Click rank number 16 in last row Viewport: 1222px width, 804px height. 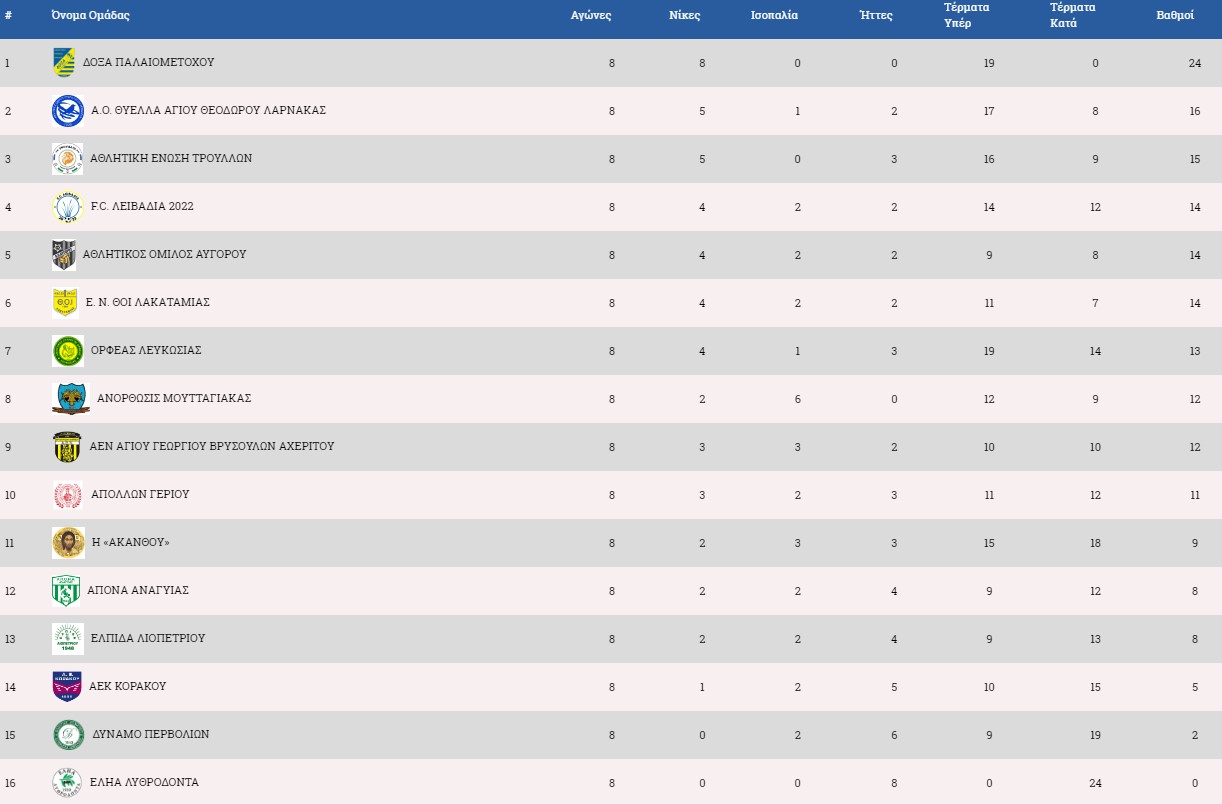click(10, 783)
